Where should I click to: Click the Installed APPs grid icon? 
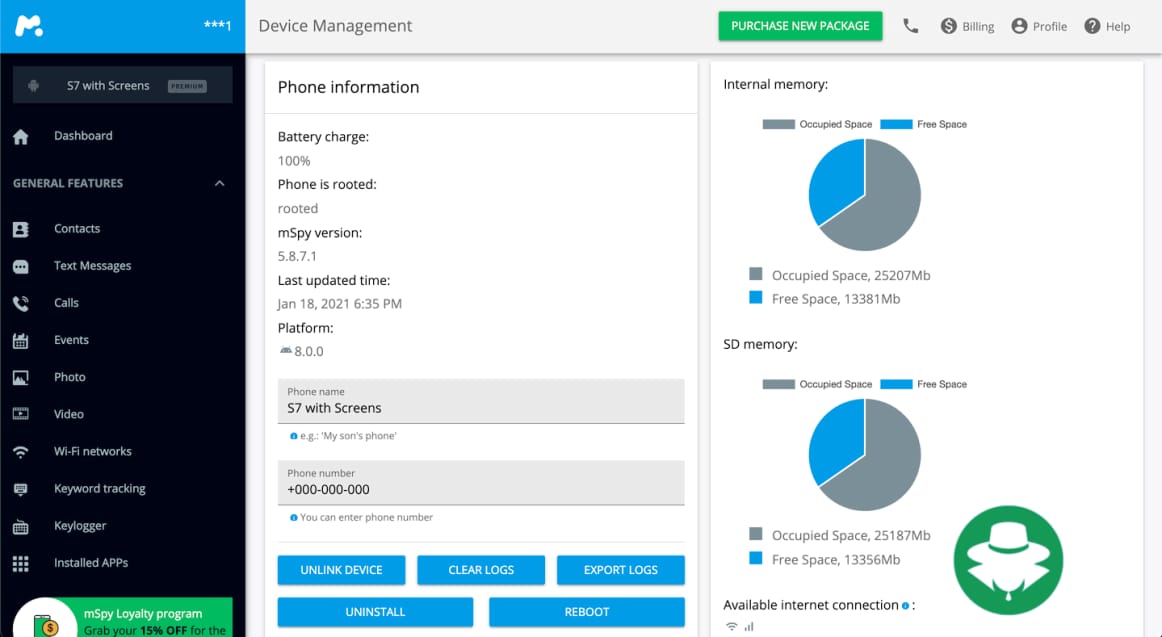coord(20,563)
